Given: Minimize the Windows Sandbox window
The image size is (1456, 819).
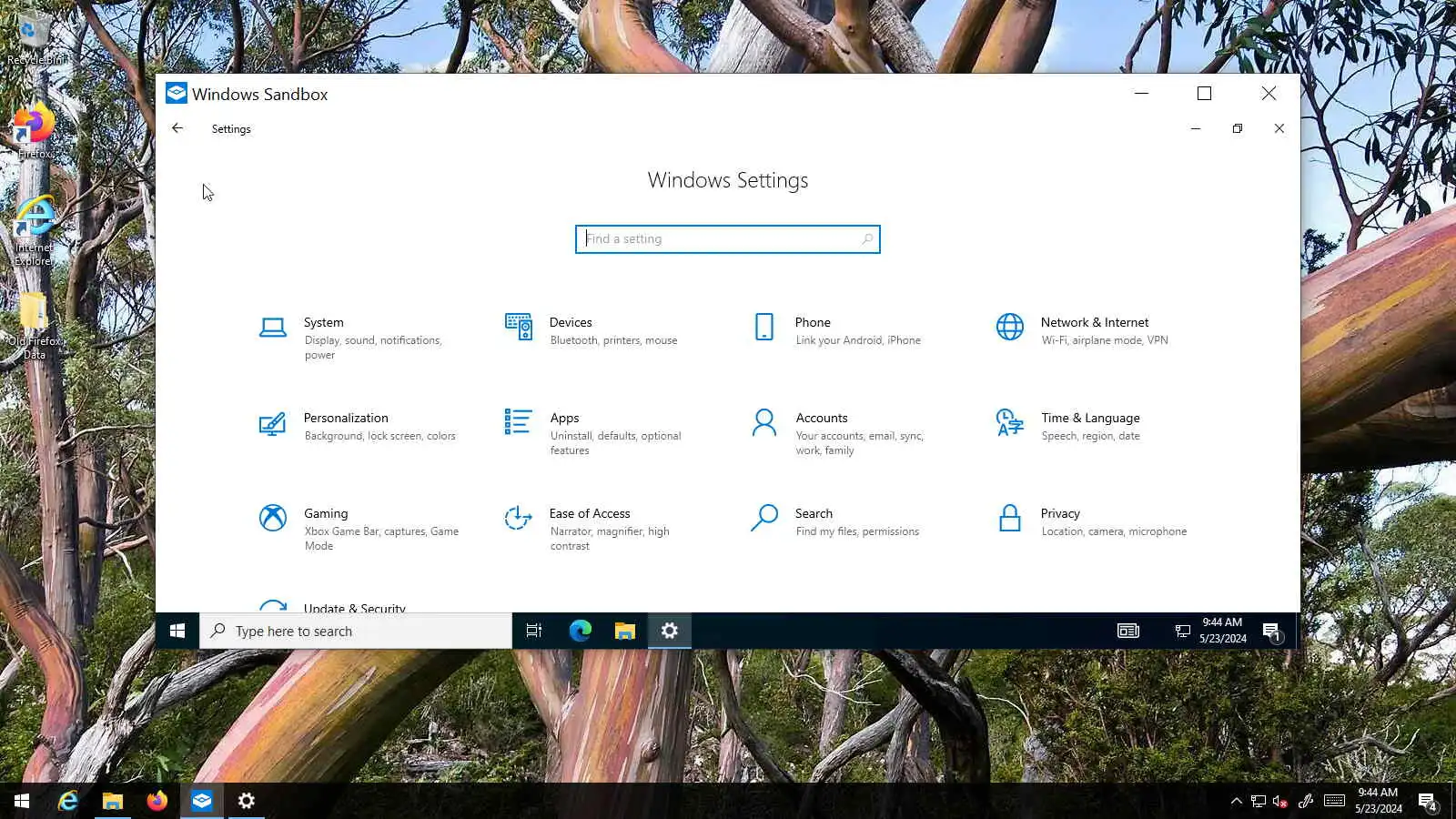Looking at the screenshot, I should tap(1142, 94).
